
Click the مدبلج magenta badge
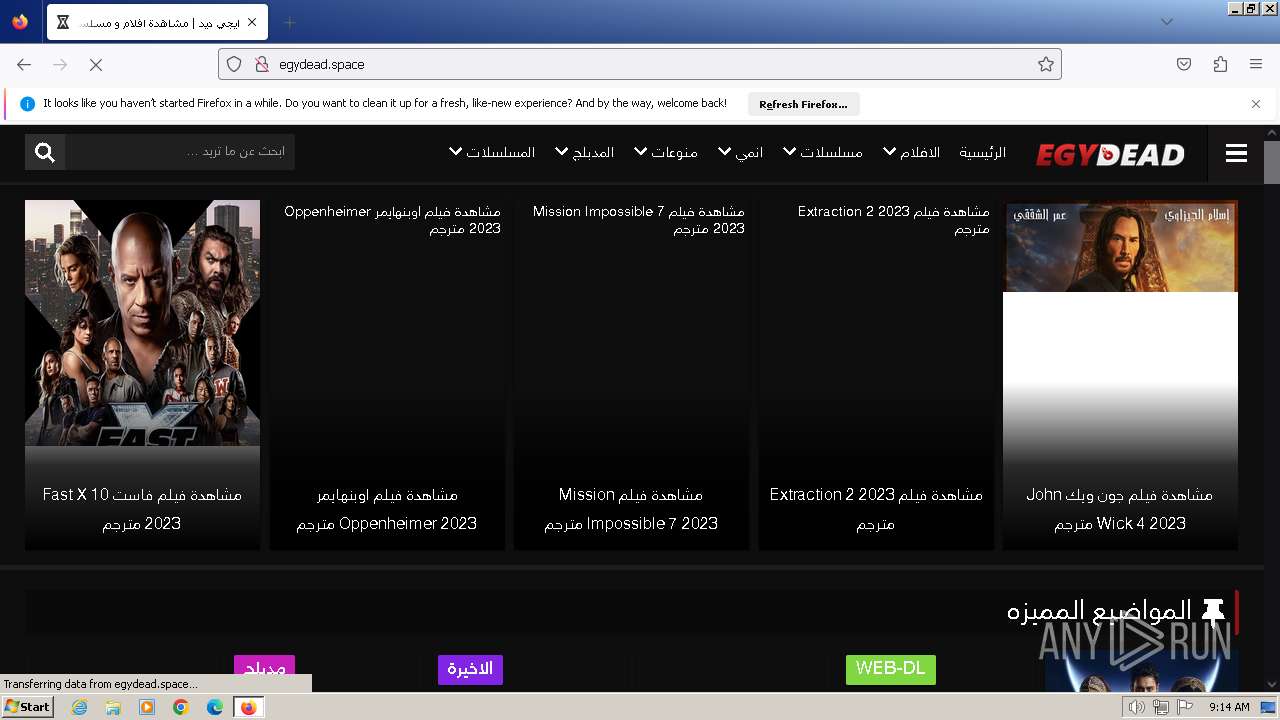point(264,669)
